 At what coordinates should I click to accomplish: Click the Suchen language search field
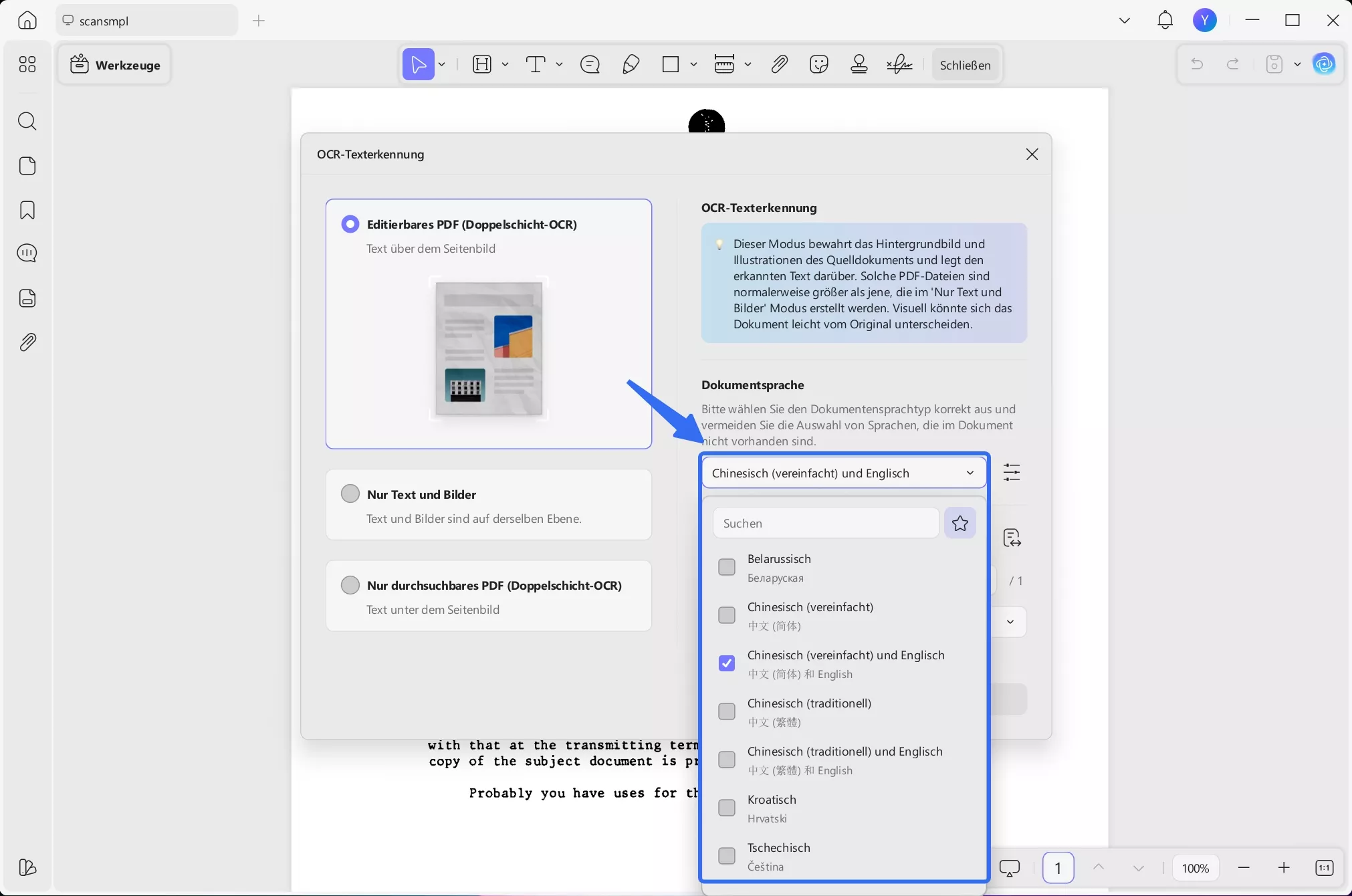pyautogui.click(x=826, y=523)
